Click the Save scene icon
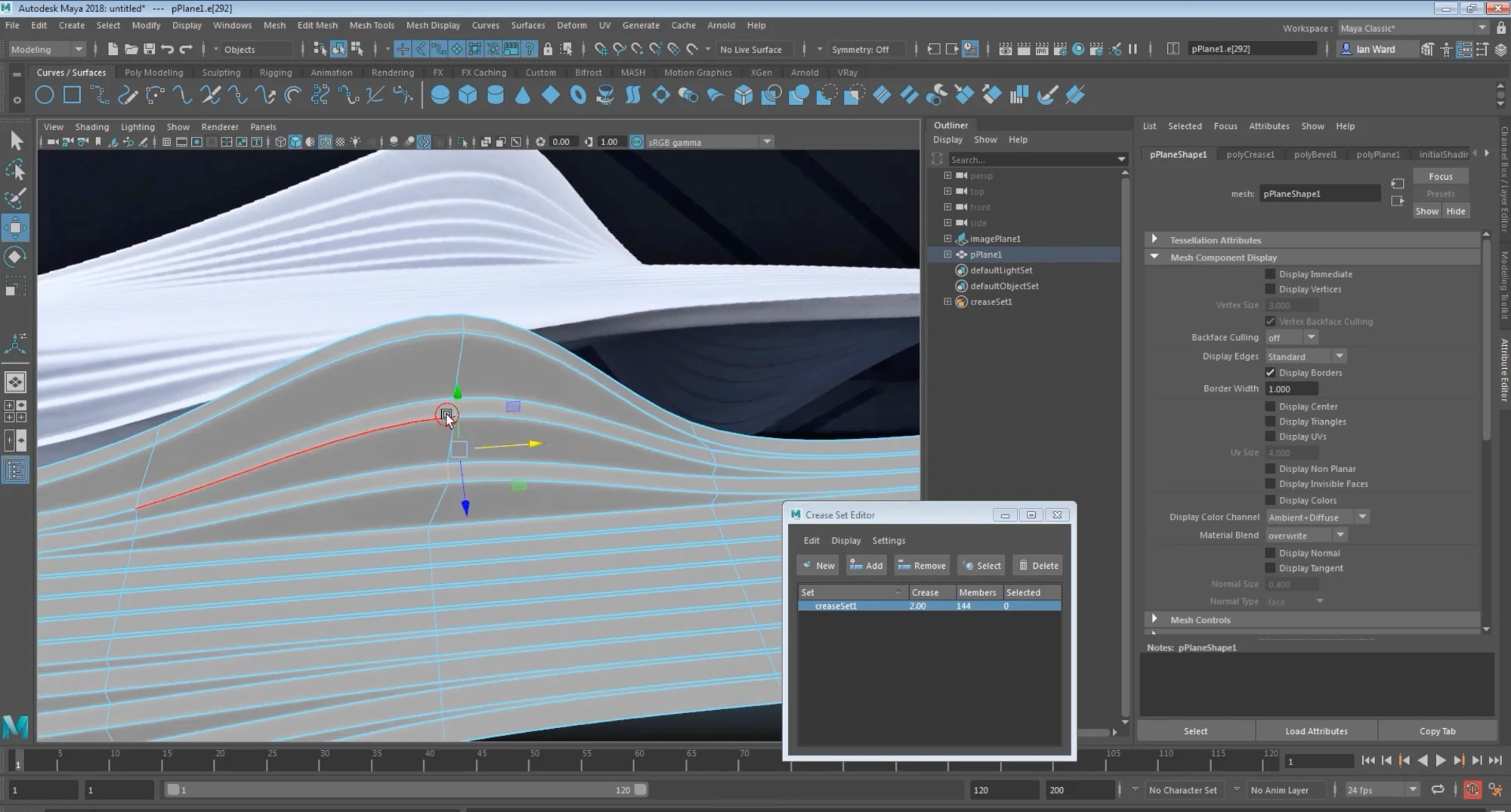1511x812 pixels. pos(149,49)
